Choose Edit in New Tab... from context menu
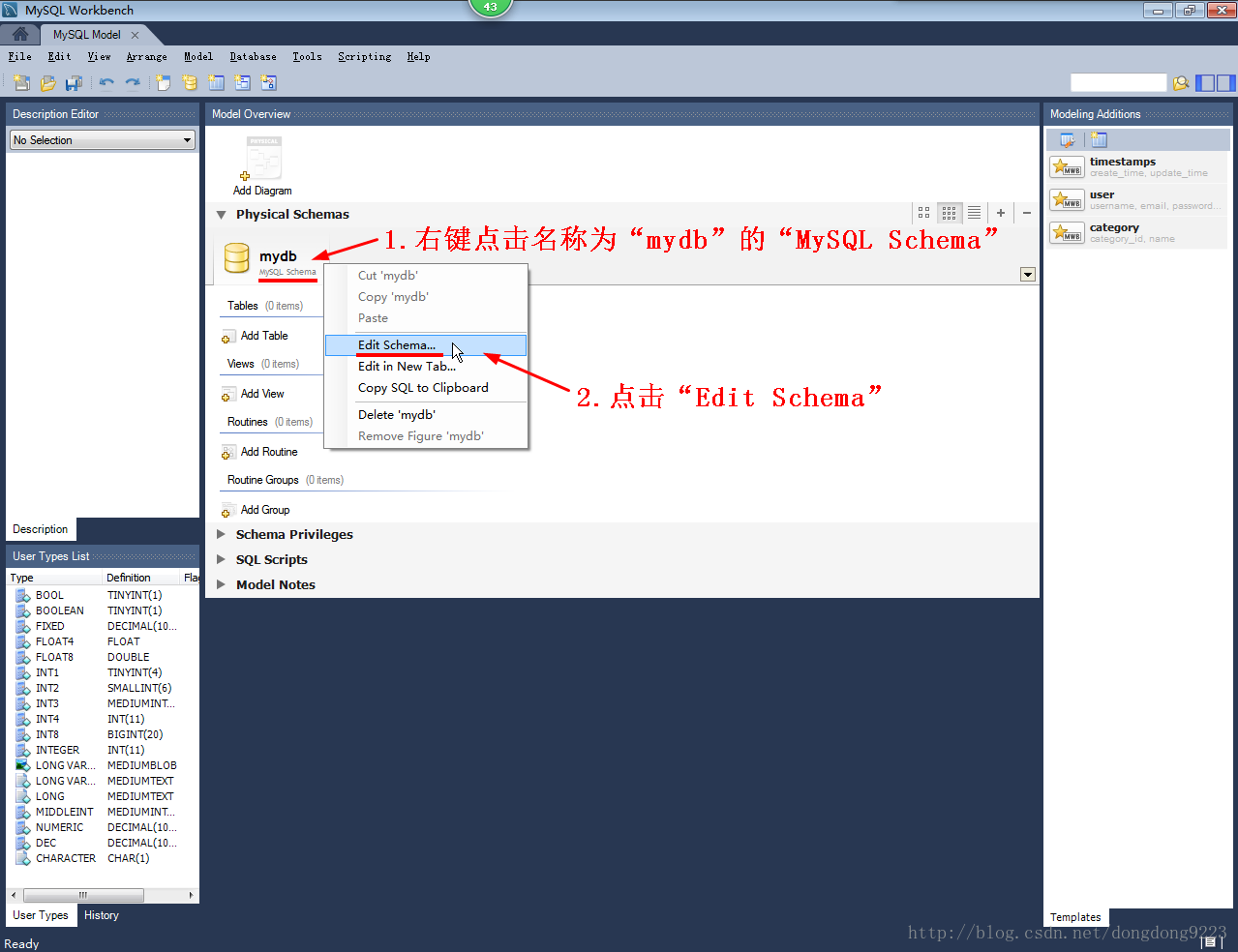Viewport: 1238px width, 952px height. (x=426, y=367)
